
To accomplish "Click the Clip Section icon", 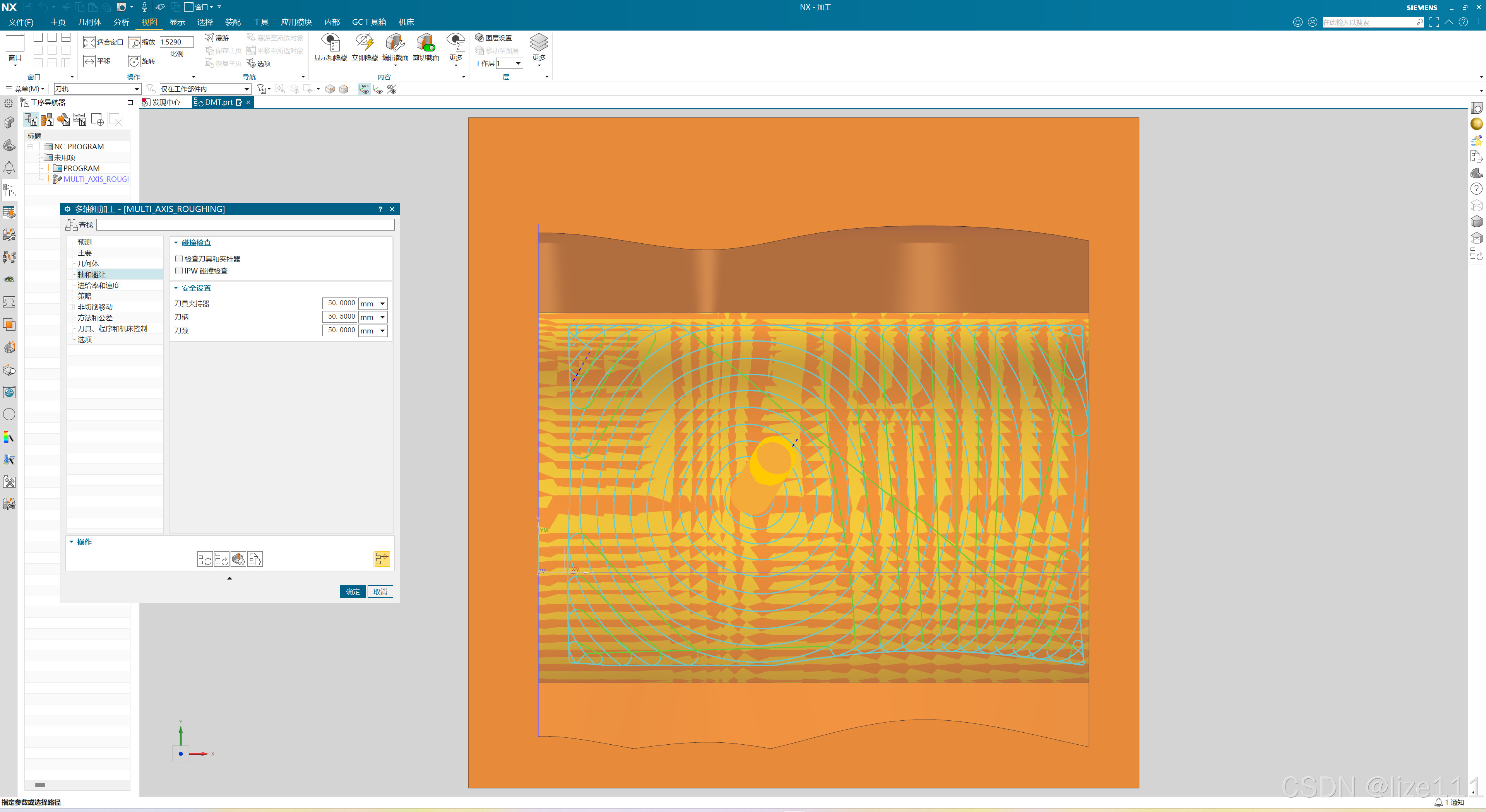I will pos(426,43).
